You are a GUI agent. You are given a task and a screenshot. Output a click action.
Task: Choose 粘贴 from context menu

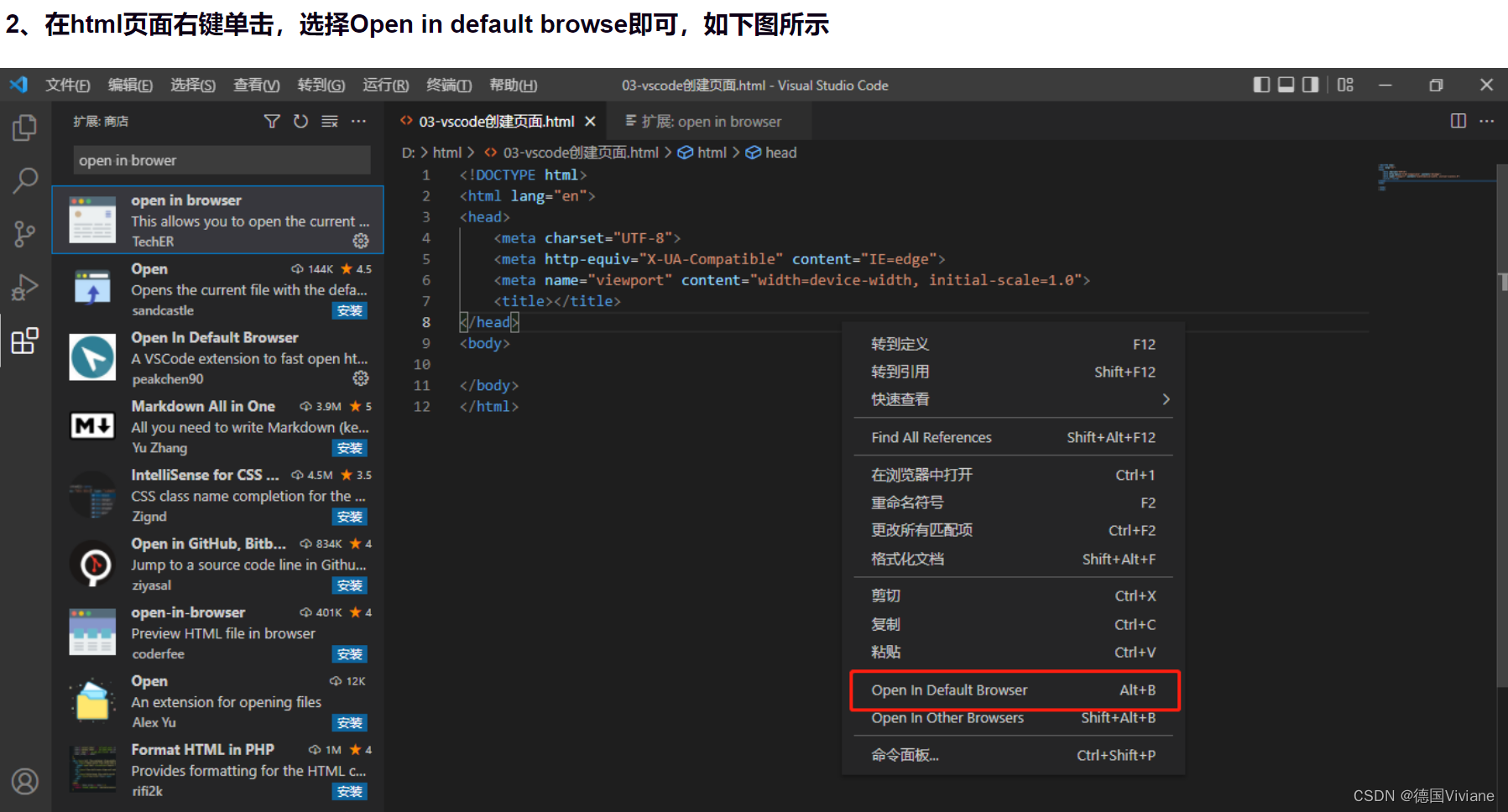pyautogui.click(x=1013, y=652)
